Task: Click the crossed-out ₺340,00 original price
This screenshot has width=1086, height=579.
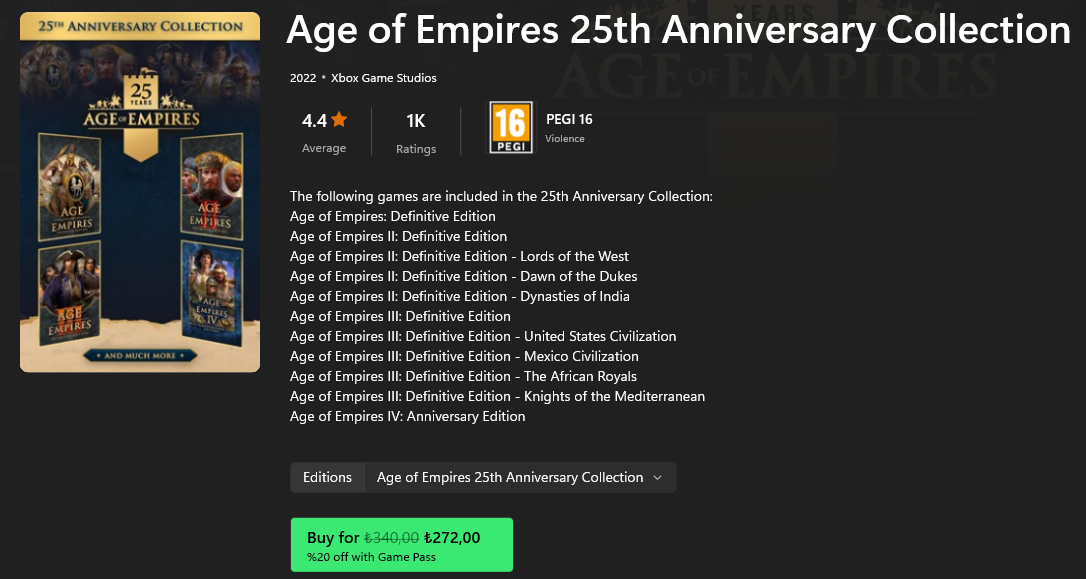Action: (x=391, y=538)
